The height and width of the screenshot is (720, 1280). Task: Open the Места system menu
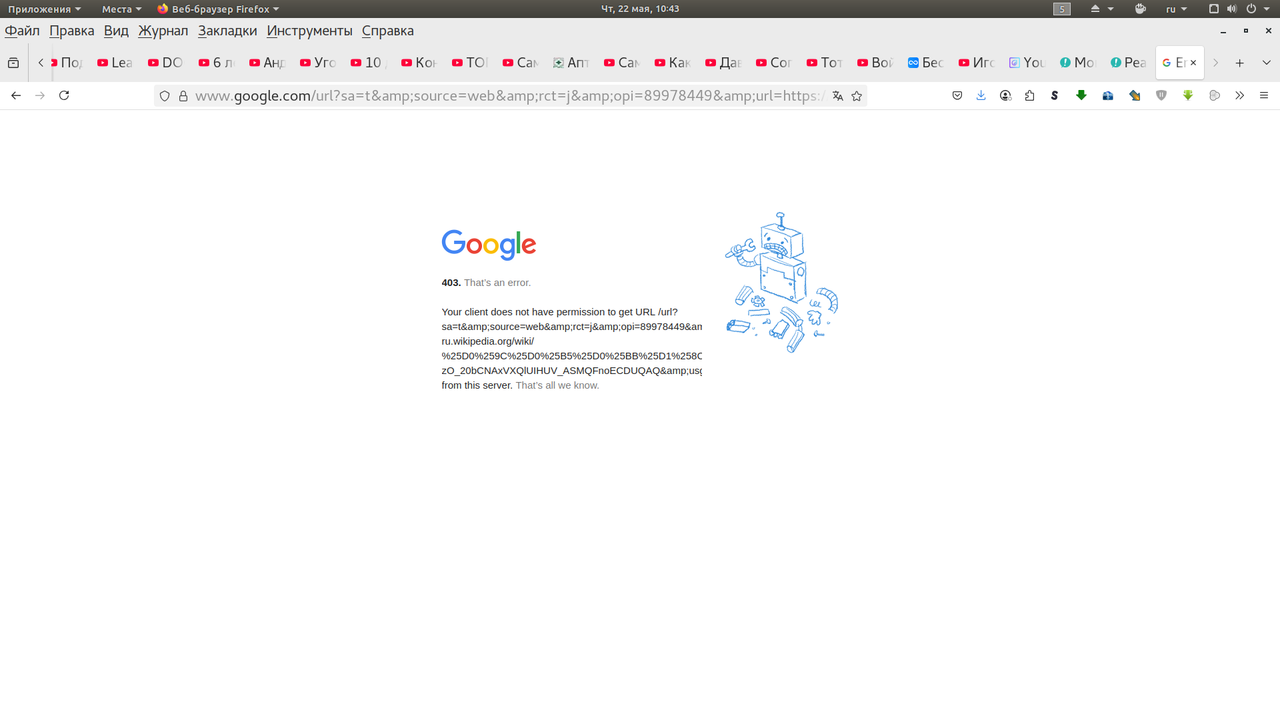click(122, 9)
